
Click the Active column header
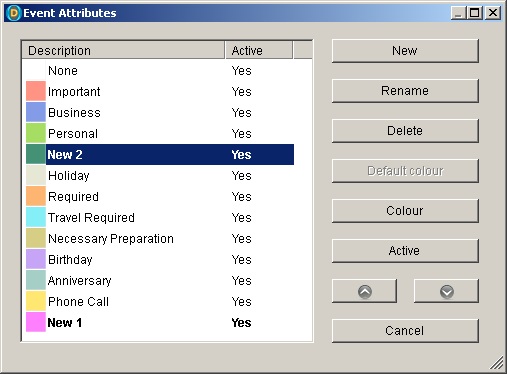pos(259,50)
